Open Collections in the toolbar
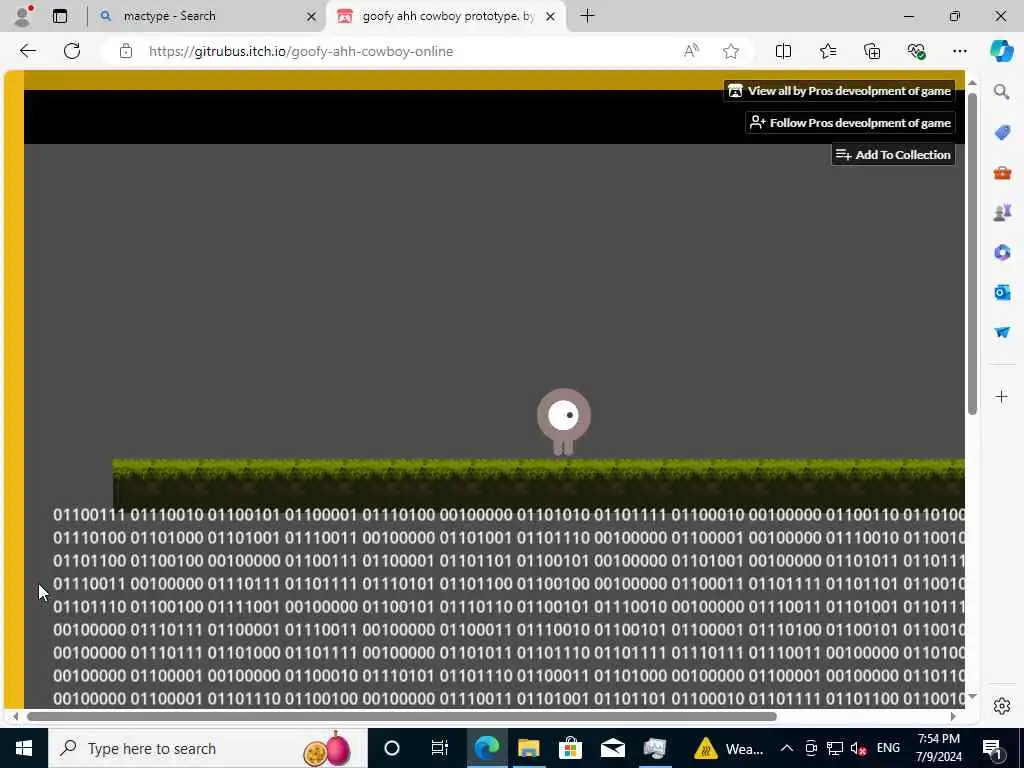 tap(872, 51)
